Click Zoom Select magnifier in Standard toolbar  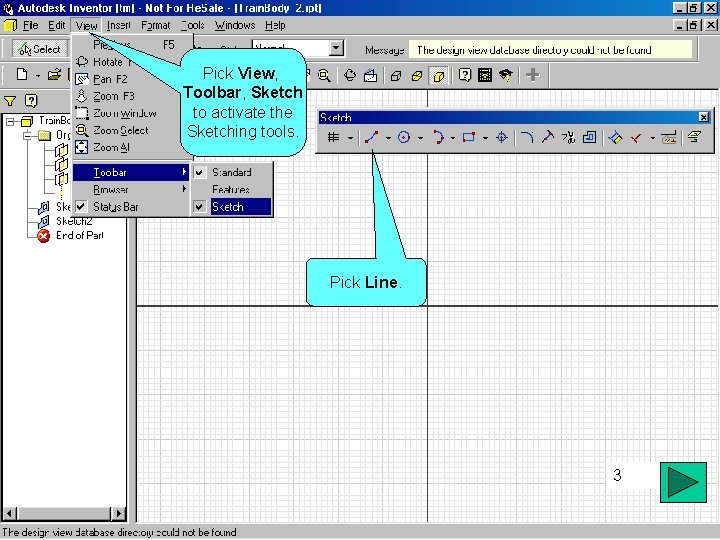pos(324,75)
